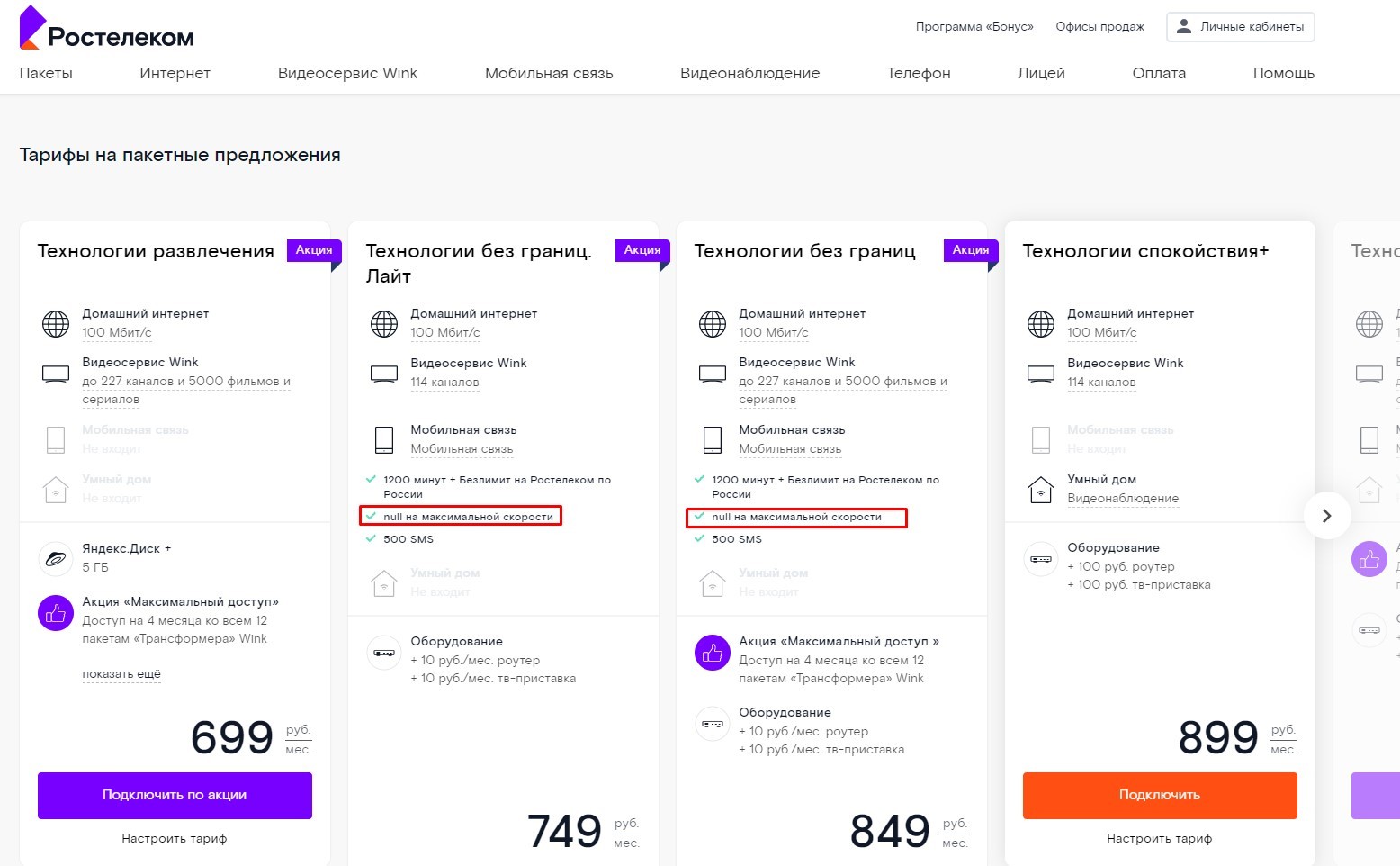The height and width of the screenshot is (866, 1400).
Task: Click "+ 100 руб. роутер" text
Action: coord(1121,566)
